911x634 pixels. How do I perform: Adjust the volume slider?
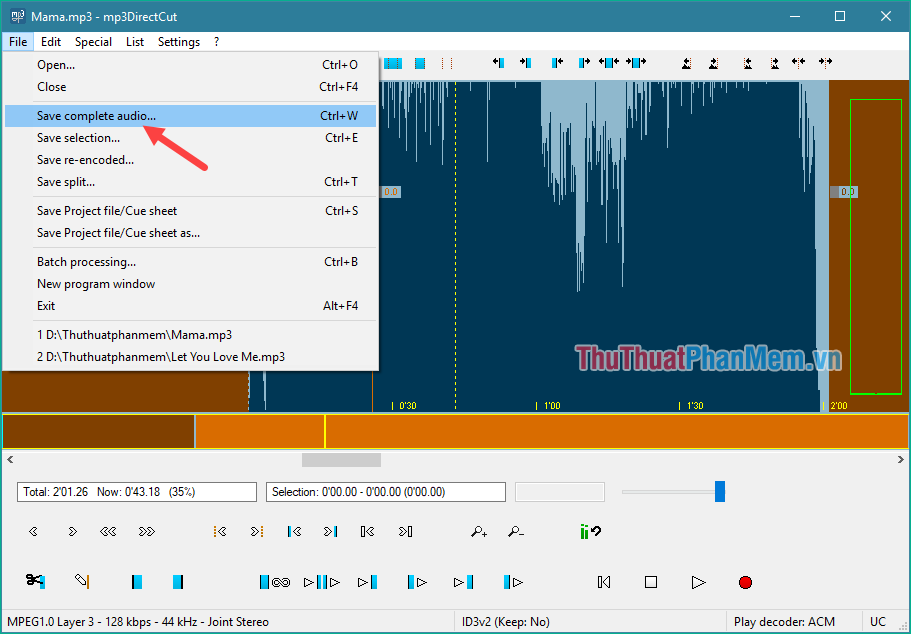[x=720, y=491]
